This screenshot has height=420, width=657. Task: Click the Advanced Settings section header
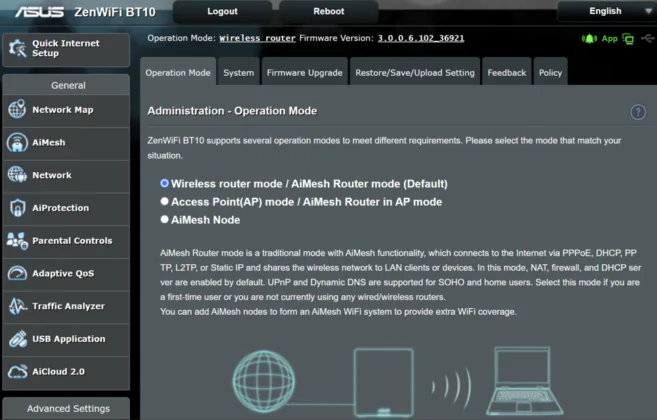point(66,408)
